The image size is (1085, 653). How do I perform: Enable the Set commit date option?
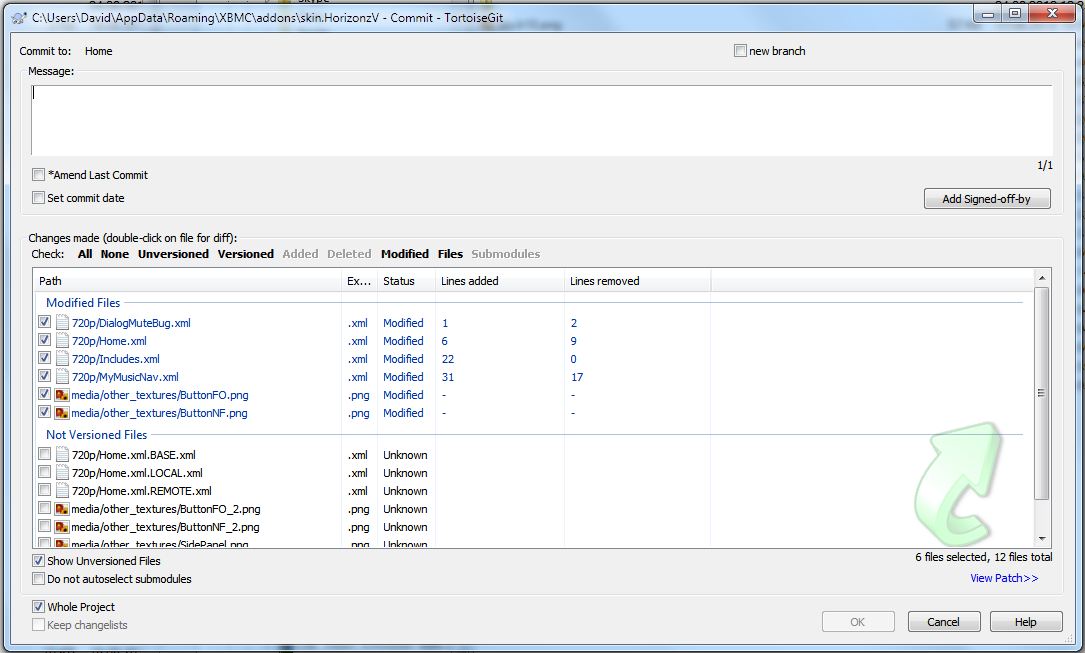pyautogui.click(x=39, y=198)
